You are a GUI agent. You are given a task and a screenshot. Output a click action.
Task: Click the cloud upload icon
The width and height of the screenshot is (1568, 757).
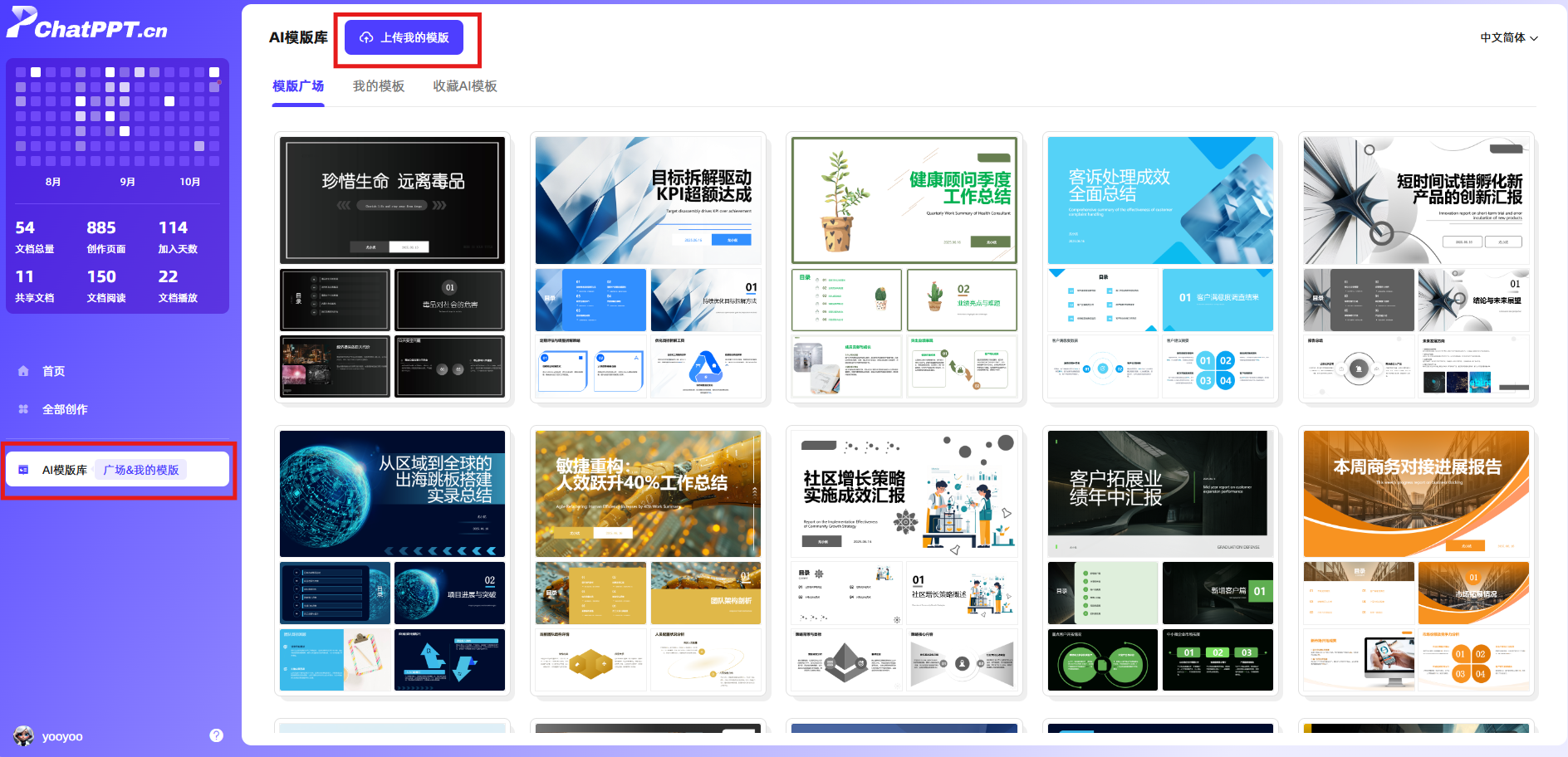[x=366, y=38]
